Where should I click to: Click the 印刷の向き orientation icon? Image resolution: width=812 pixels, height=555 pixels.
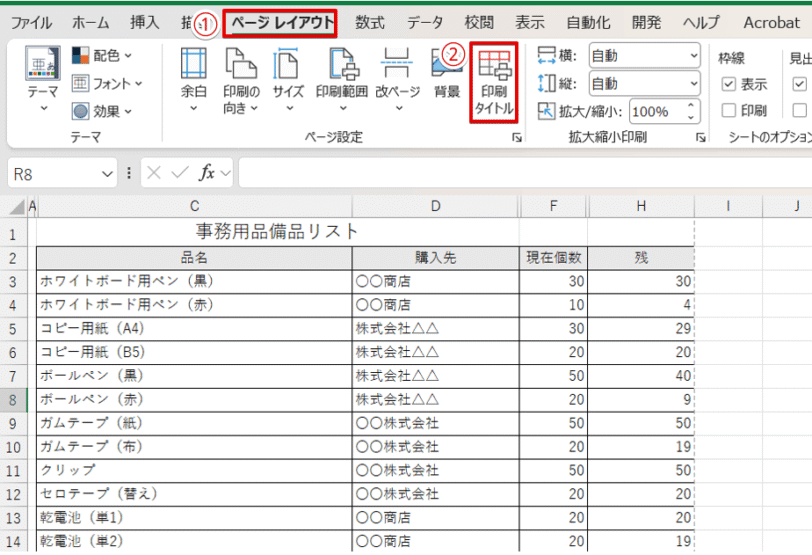pyautogui.click(x=241, y=63)
